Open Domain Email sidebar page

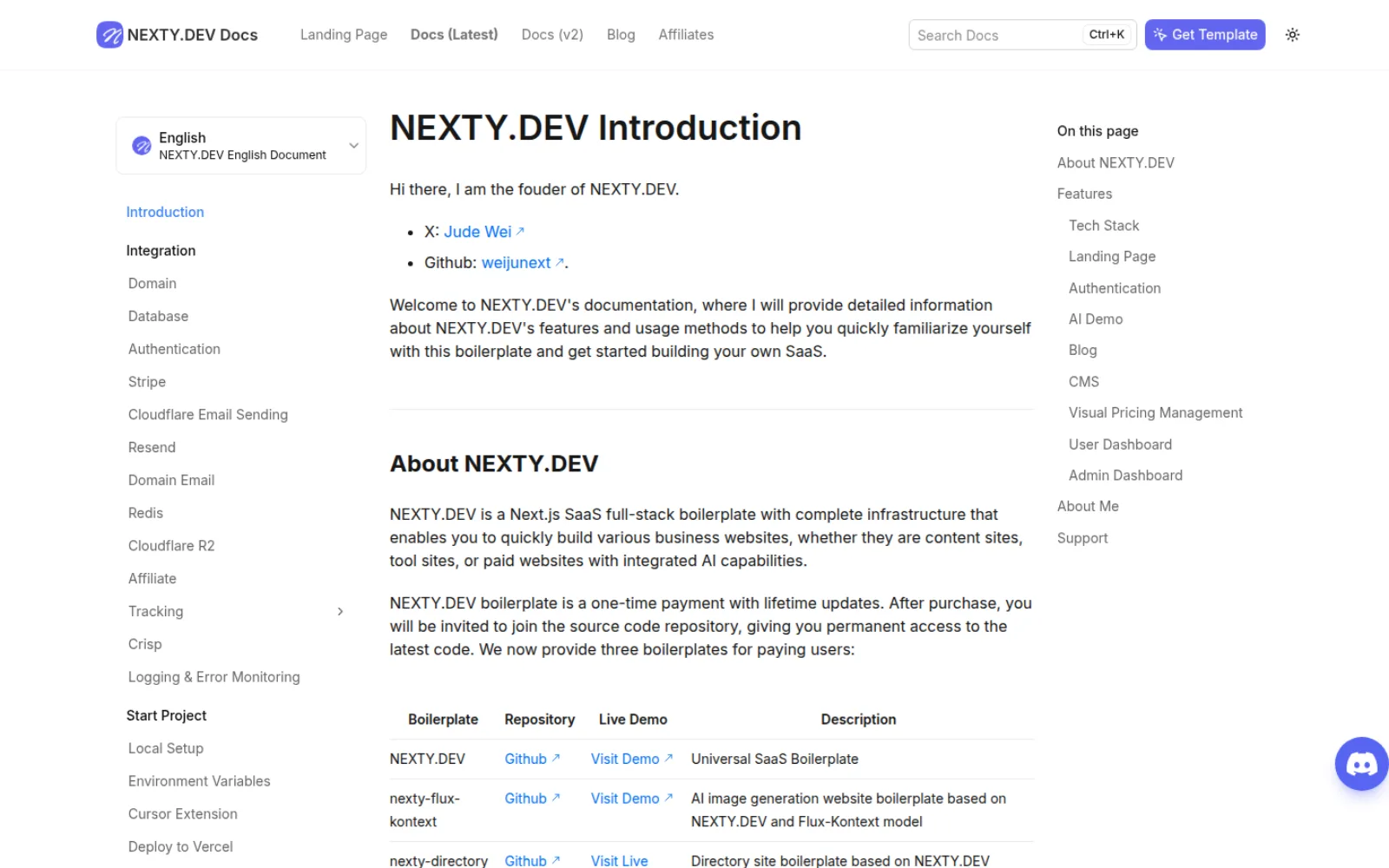pyautogui.click(x=171, y=480)
